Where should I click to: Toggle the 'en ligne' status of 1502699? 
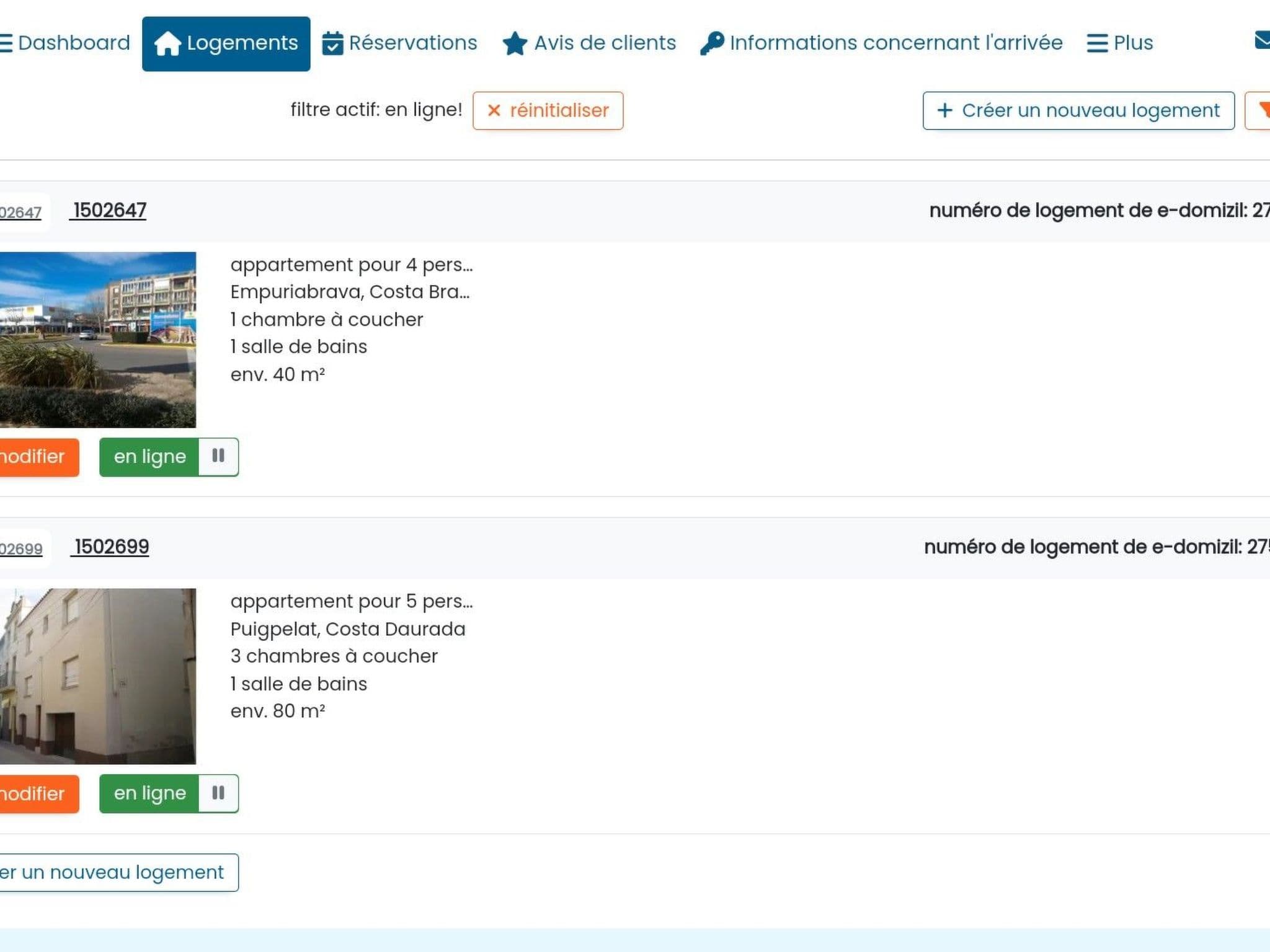tap(149, 793)
